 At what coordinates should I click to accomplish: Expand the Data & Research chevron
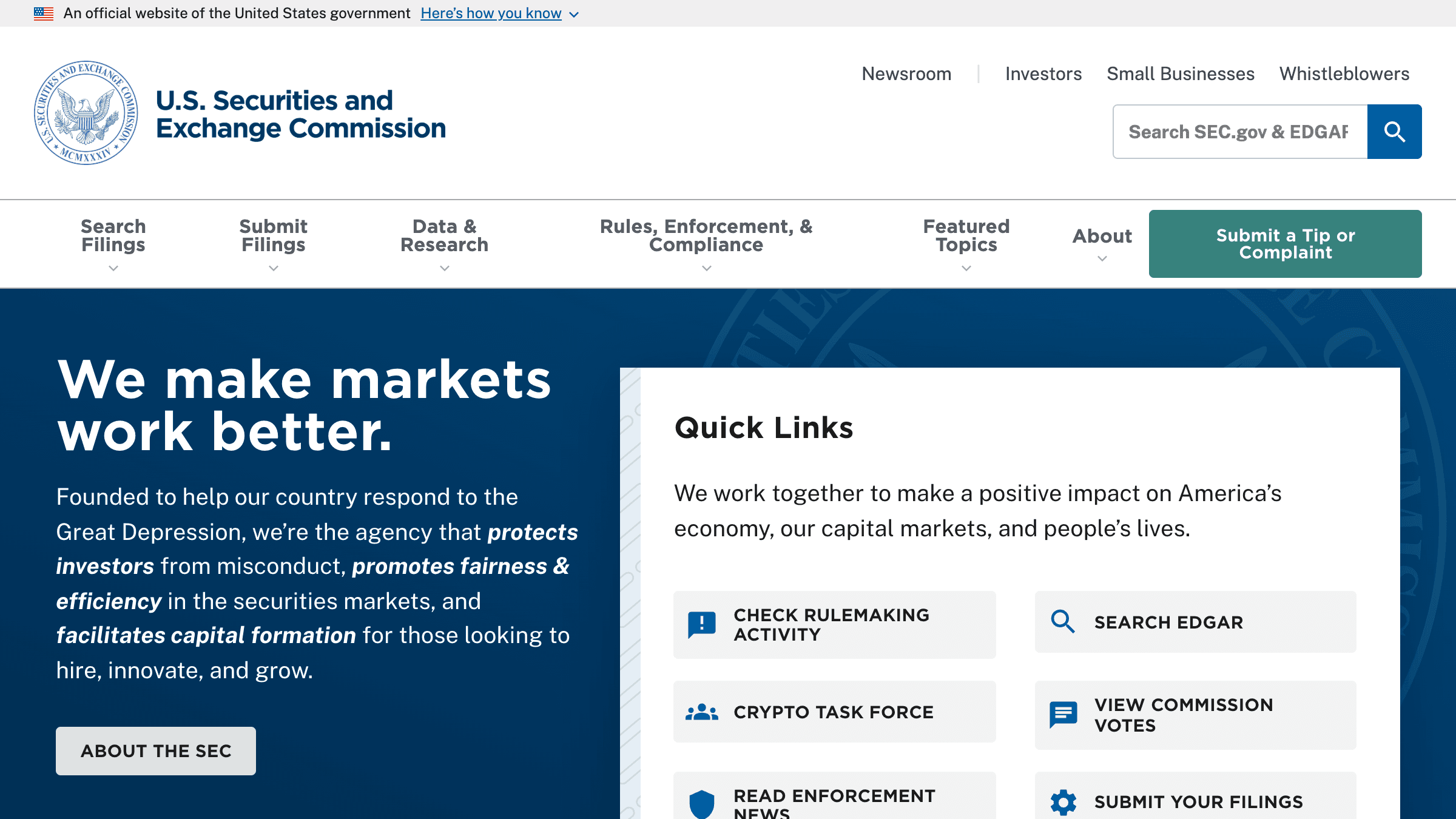pos(445,268)
